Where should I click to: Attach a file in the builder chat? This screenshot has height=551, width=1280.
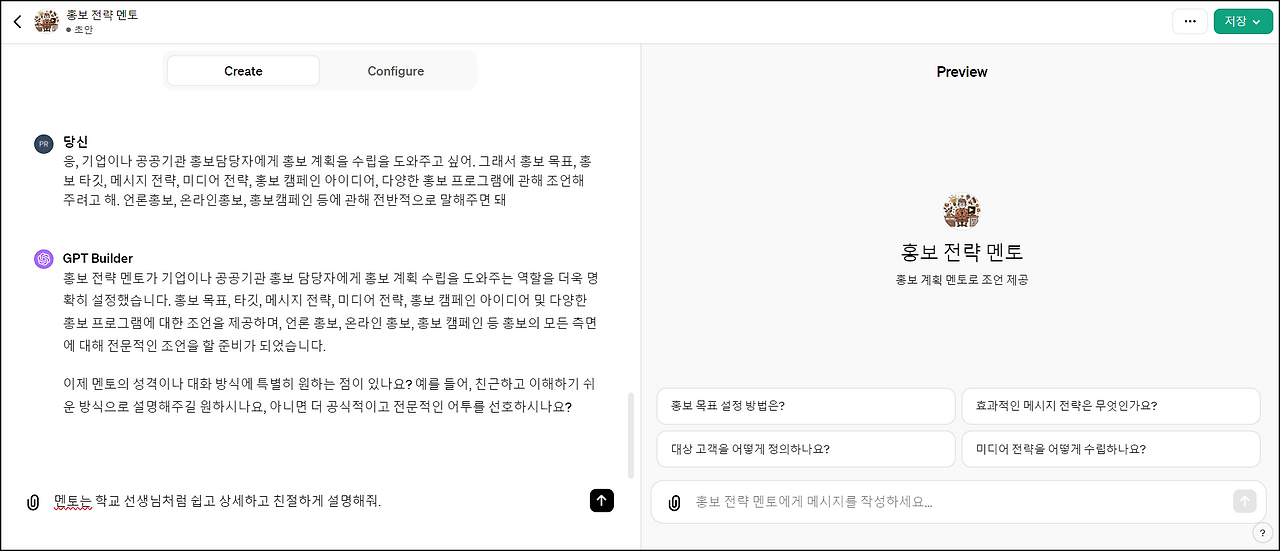[33, 501]
